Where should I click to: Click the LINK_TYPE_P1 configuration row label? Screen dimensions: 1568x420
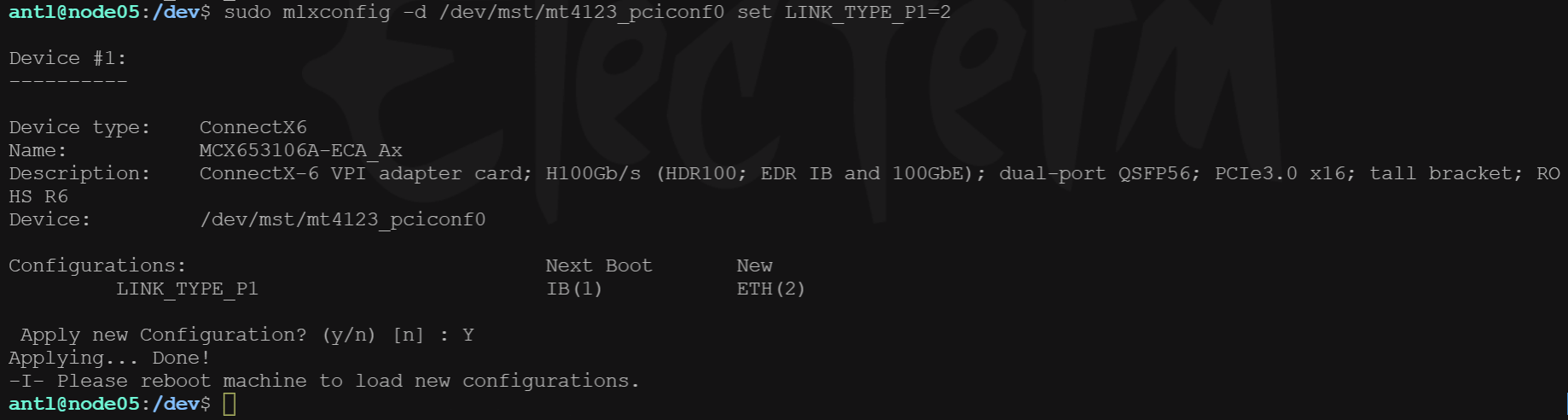187,289
